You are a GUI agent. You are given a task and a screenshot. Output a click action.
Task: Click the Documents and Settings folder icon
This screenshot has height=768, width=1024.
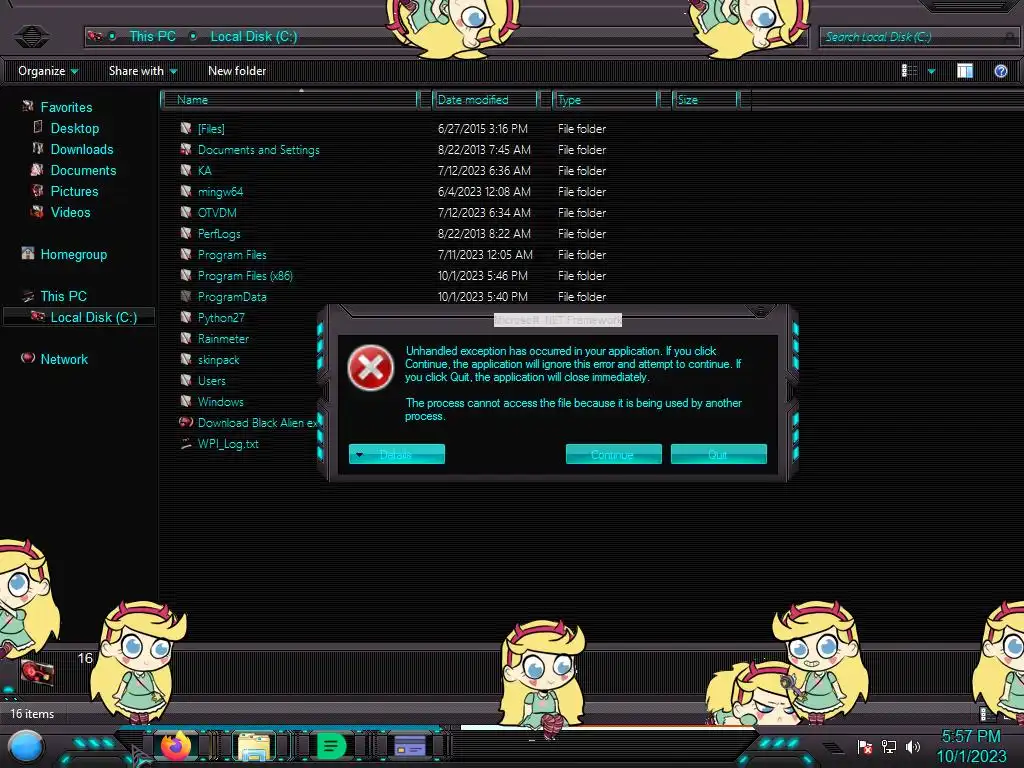pyautogui.click(x=186, y=149)
